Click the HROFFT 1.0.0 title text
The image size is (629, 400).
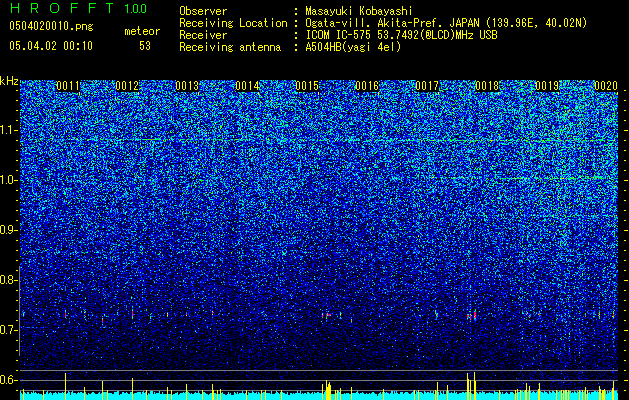(78, 8)
